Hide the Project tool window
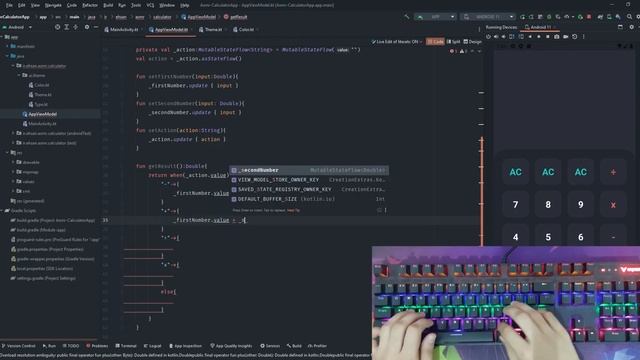The width and height of the screenshot is (640, 360). pyautogui.click(x=96, y=27)
